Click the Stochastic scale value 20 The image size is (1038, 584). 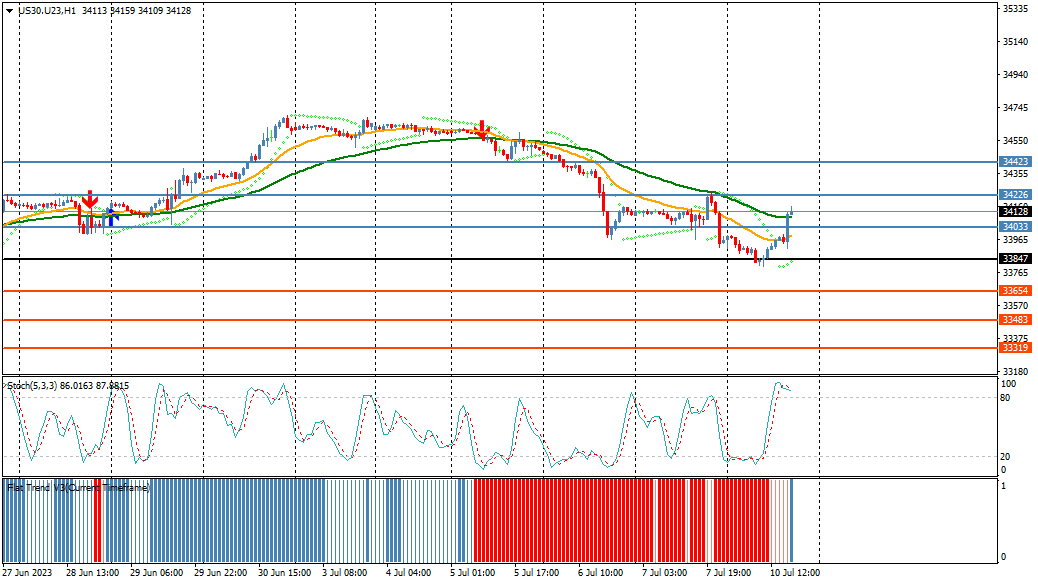click(x=1006, y=457)
